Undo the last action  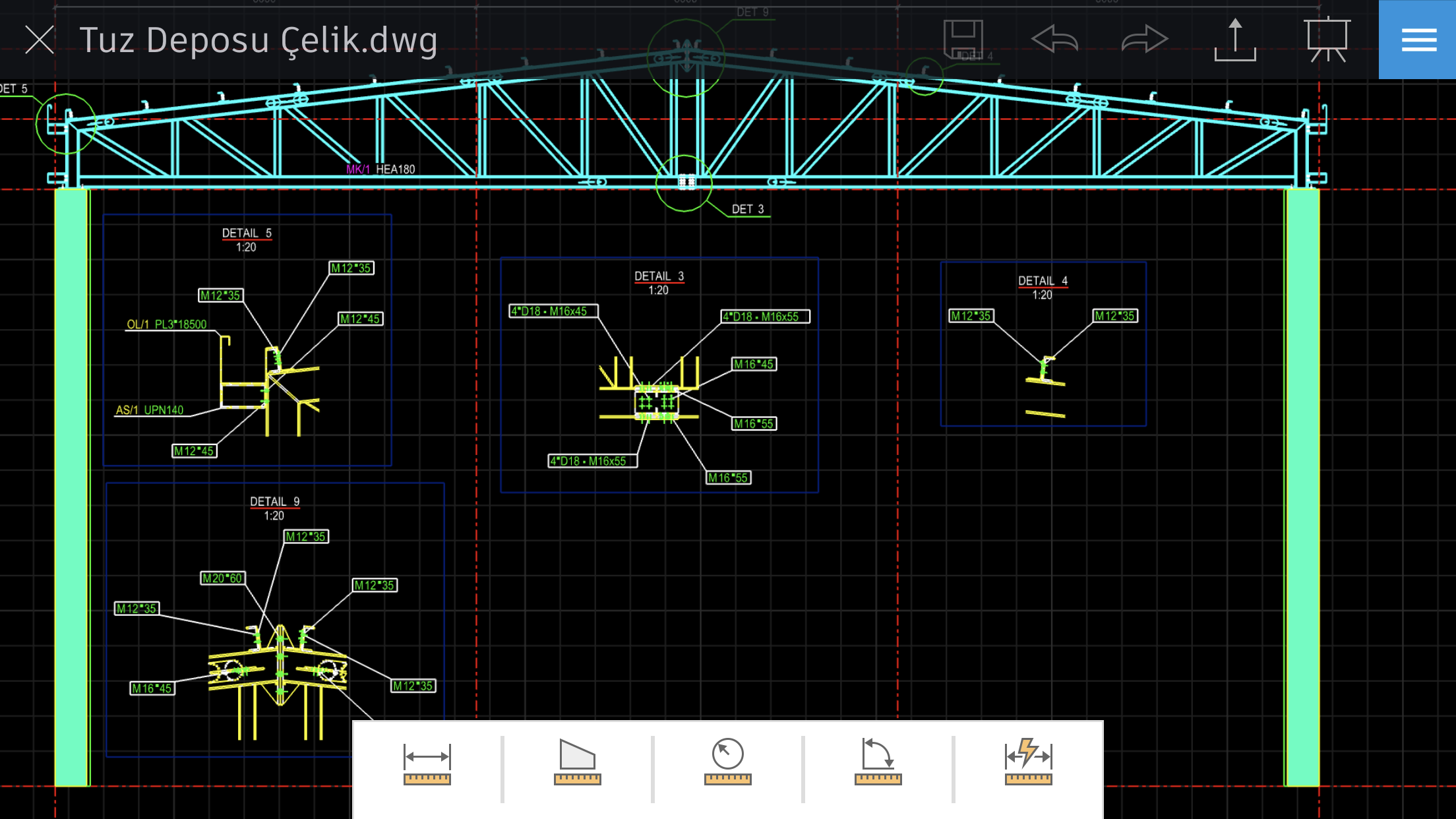pyautogui.click(x=1054, y=40)
